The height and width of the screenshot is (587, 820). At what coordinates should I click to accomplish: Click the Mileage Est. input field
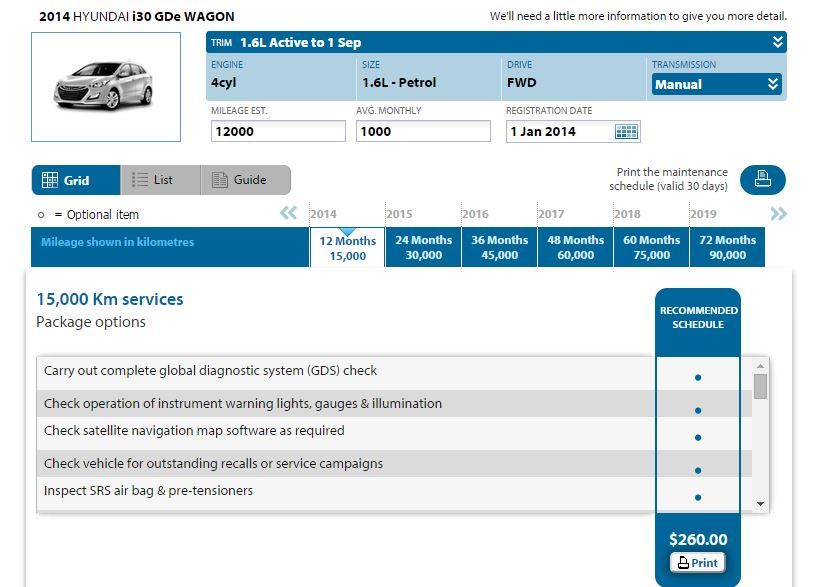point(278,131)
